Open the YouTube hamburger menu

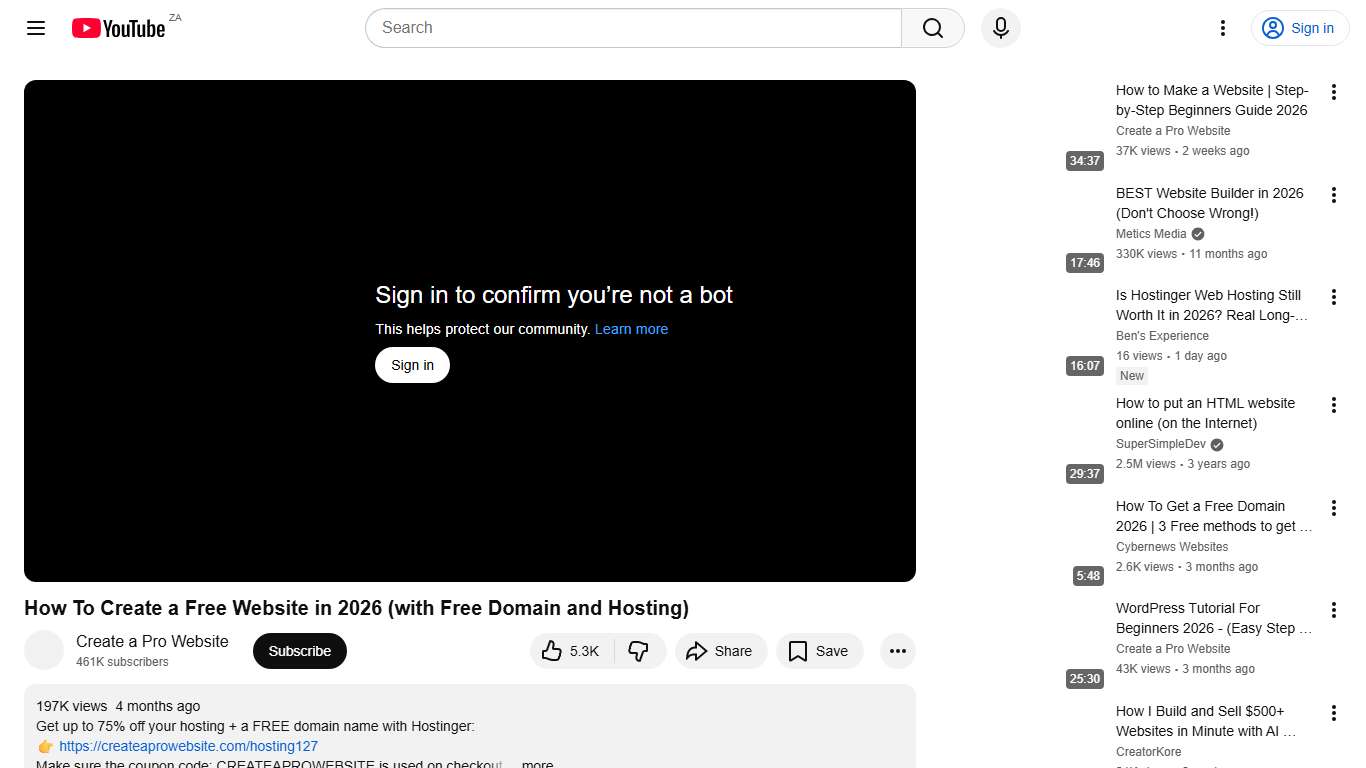tap(35, 28)
